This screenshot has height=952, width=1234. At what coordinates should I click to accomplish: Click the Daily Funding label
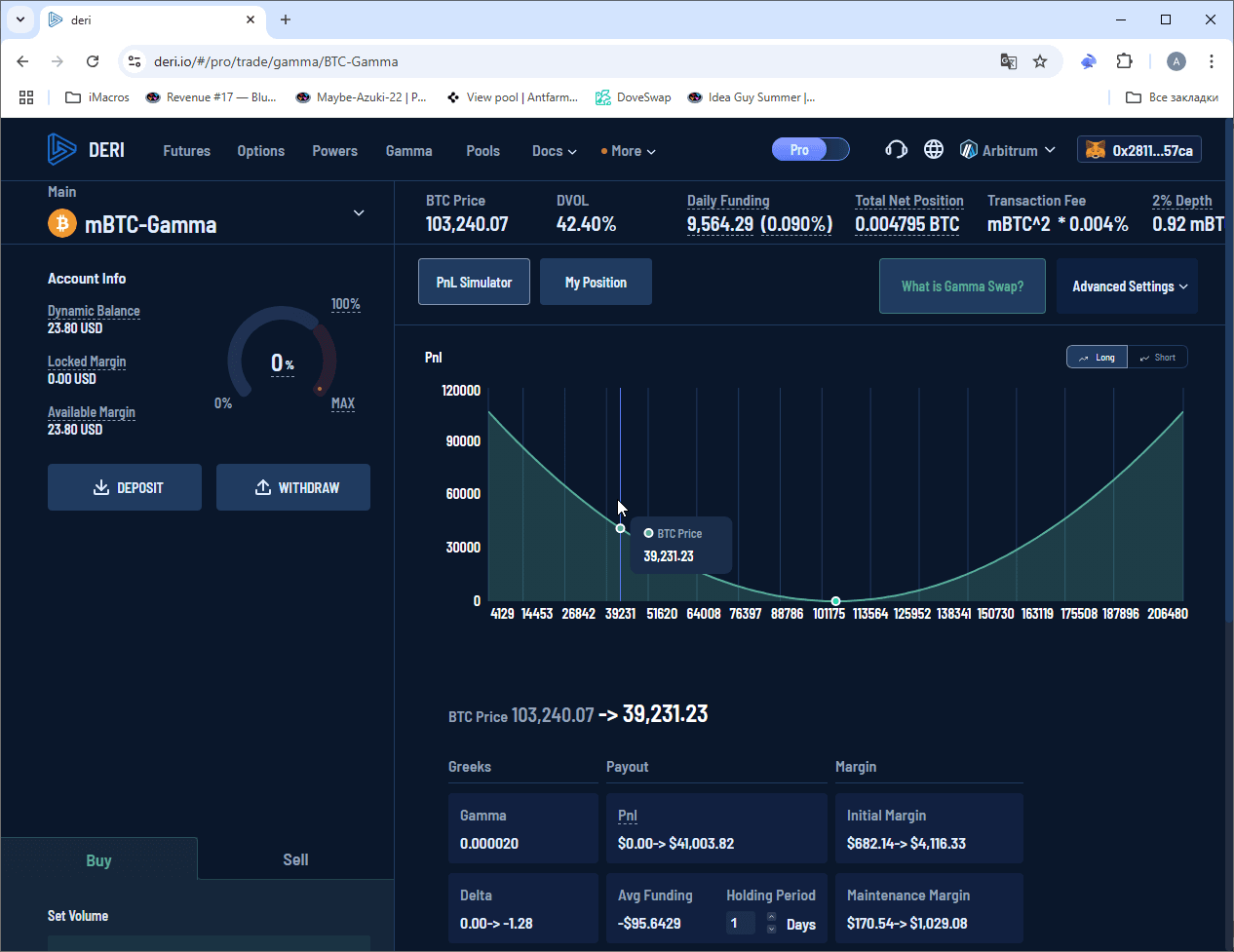[728, 201]
